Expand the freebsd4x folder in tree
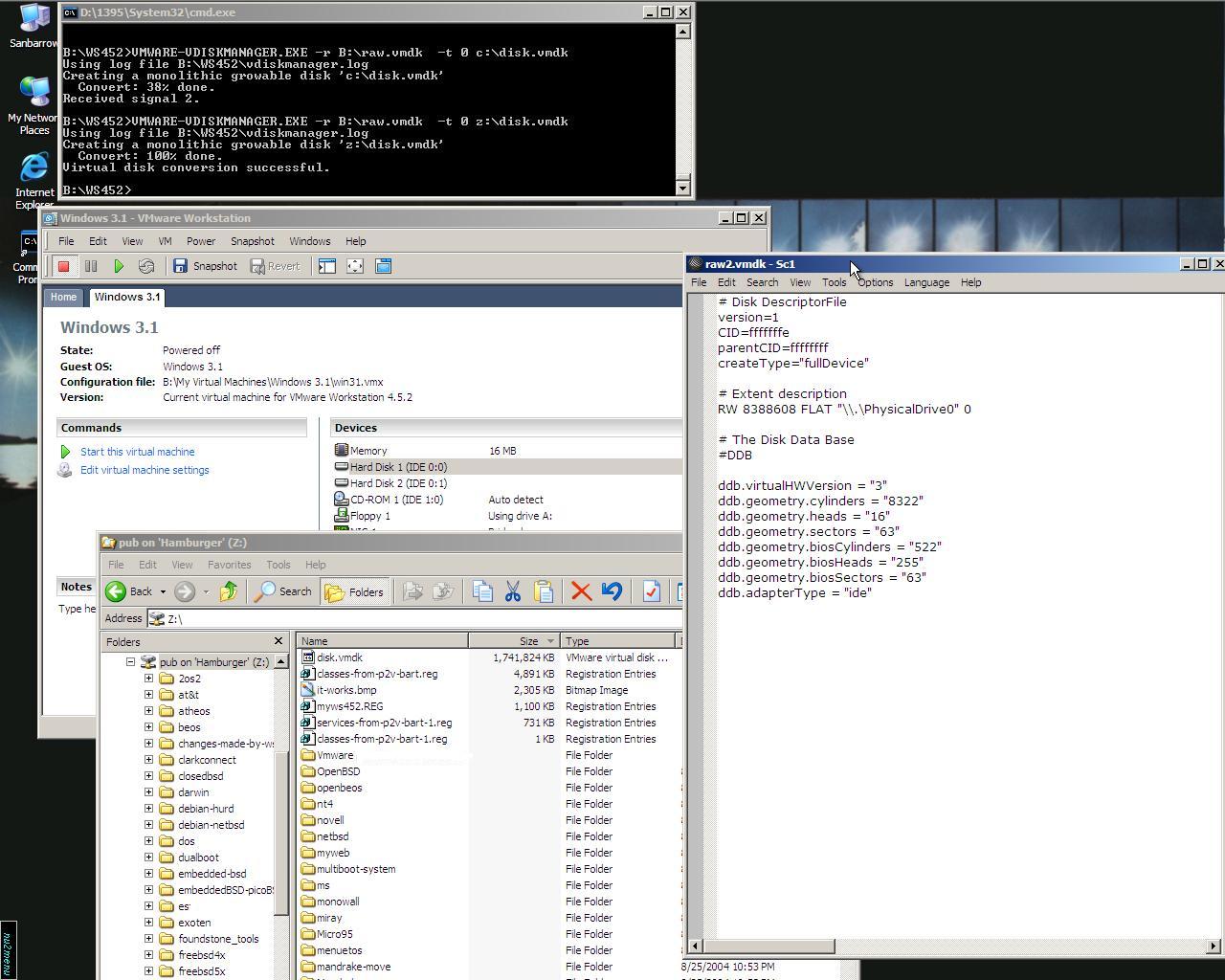Screen dimensions: 1225x980 coord(149,955)
